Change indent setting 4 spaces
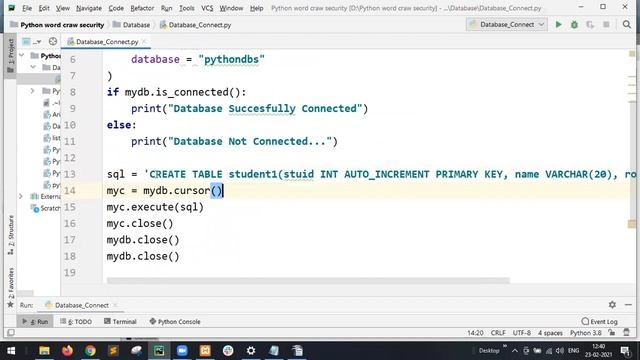 tap(550, 333)
